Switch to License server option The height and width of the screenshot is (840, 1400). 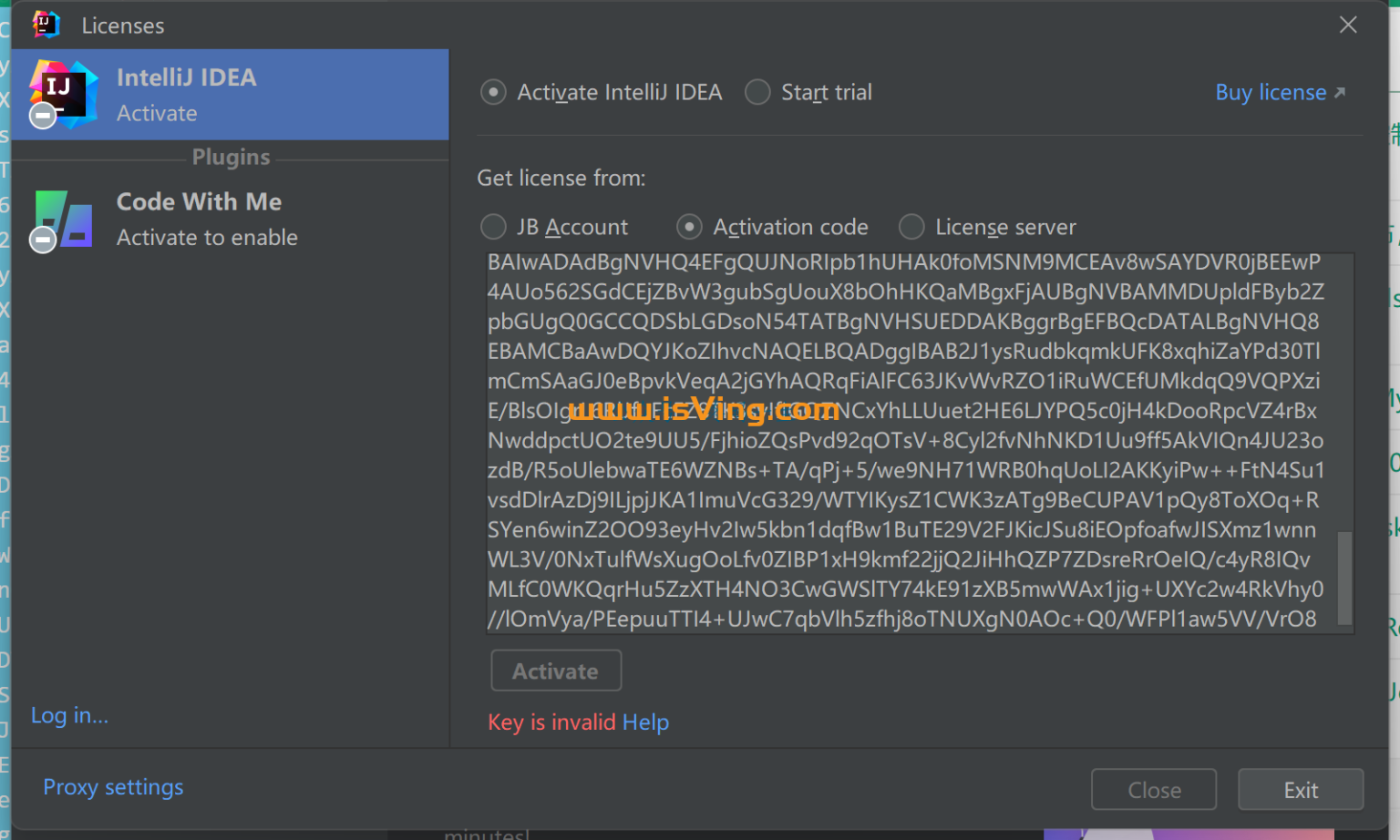point(911,227)
